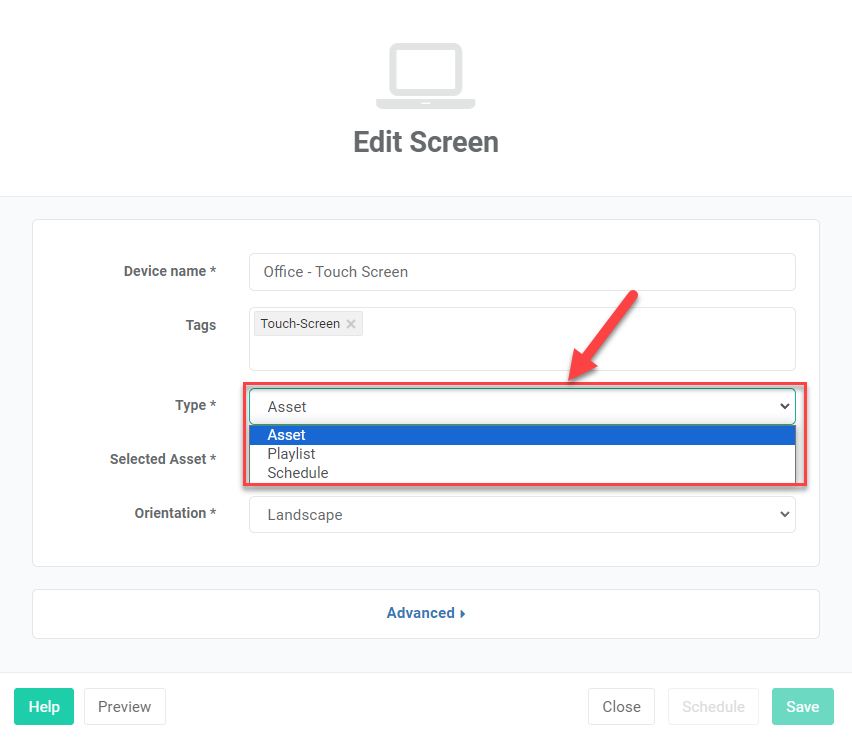Screen dimensions: 852x738
Task: Click the disabled Schedule button in footer
Action: pyautogui.click(x=713, y=706)
